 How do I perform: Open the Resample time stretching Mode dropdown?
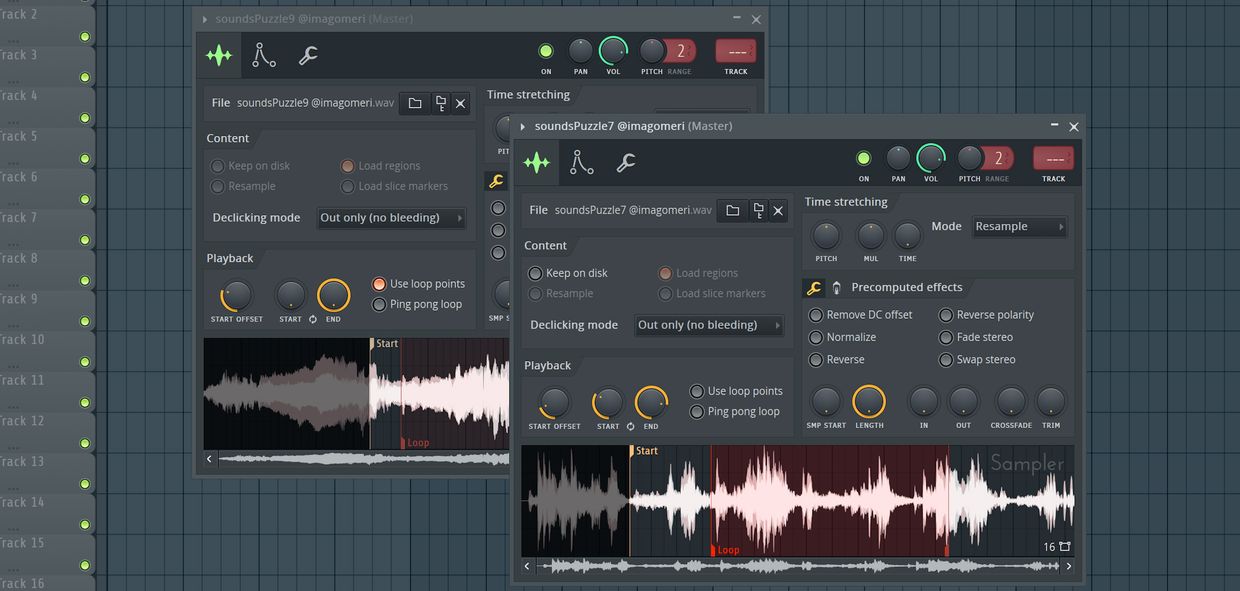1019,226
